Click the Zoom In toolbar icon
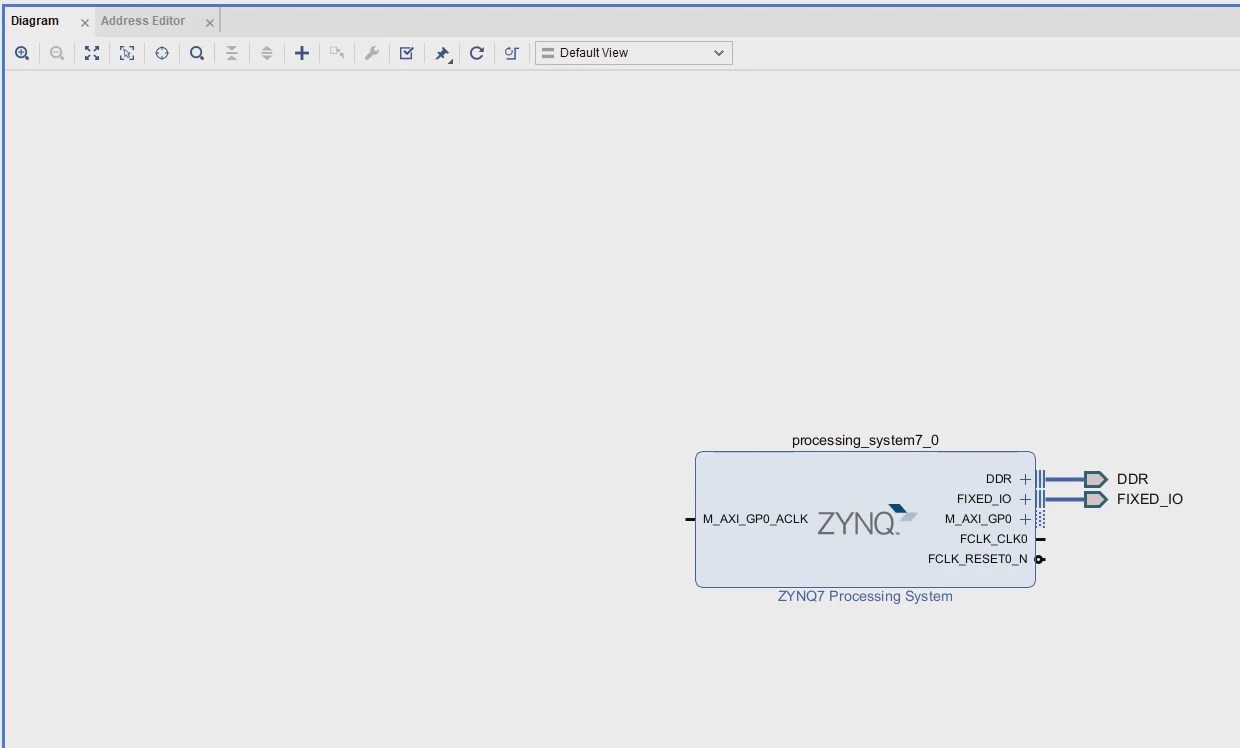This screenshot has height=748, width=1240. click(22, 53)
